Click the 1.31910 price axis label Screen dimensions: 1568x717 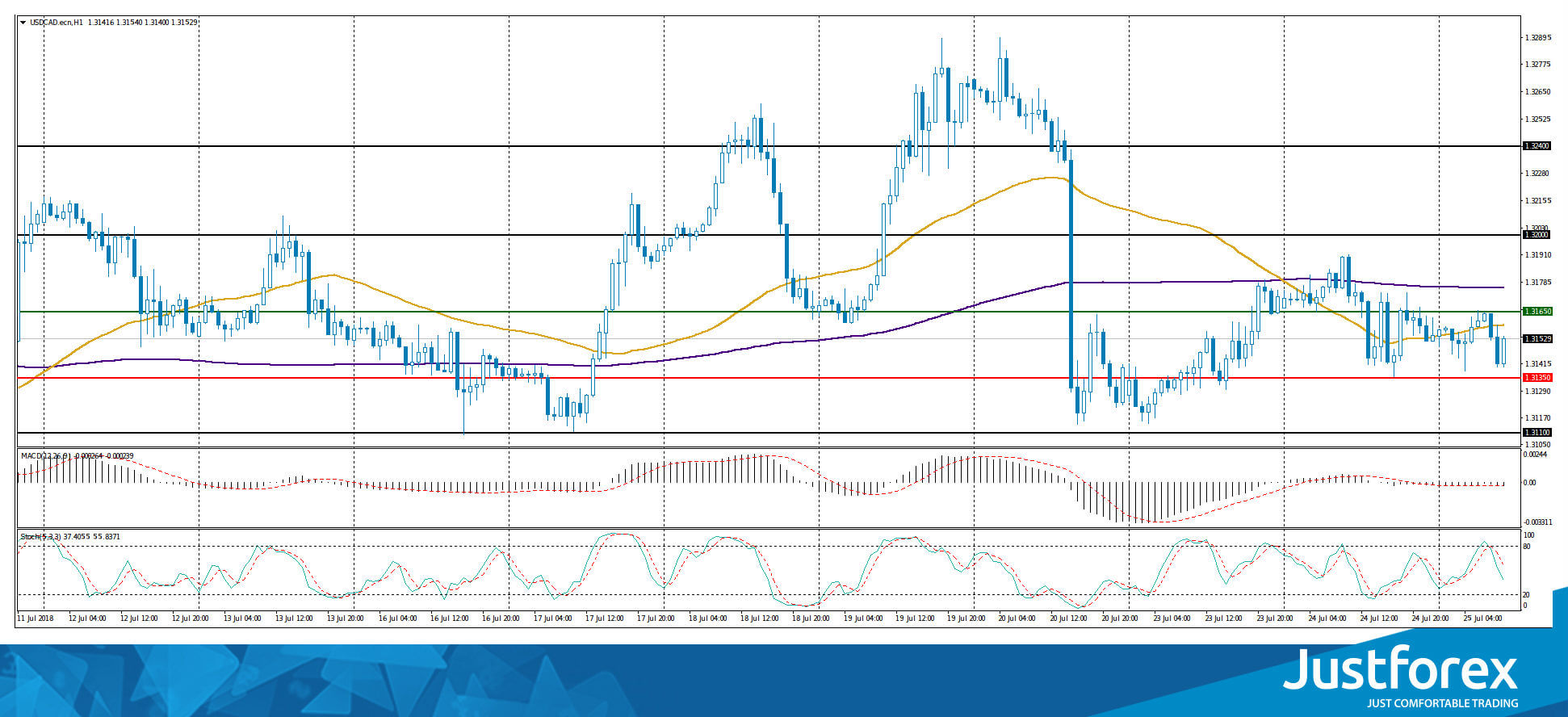click(1537, 255)
